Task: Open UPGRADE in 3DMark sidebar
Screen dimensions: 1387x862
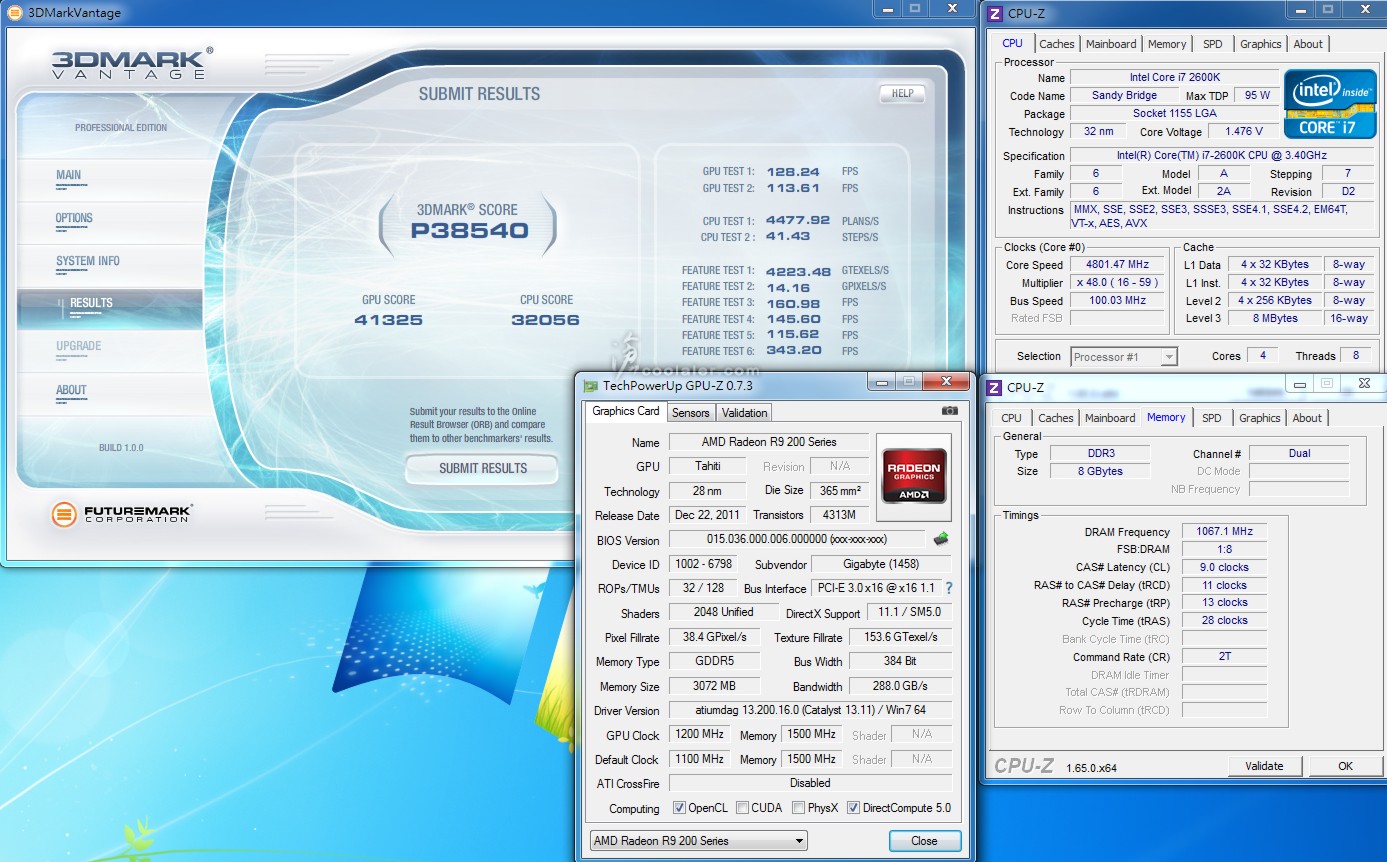Action: [110, 351]
